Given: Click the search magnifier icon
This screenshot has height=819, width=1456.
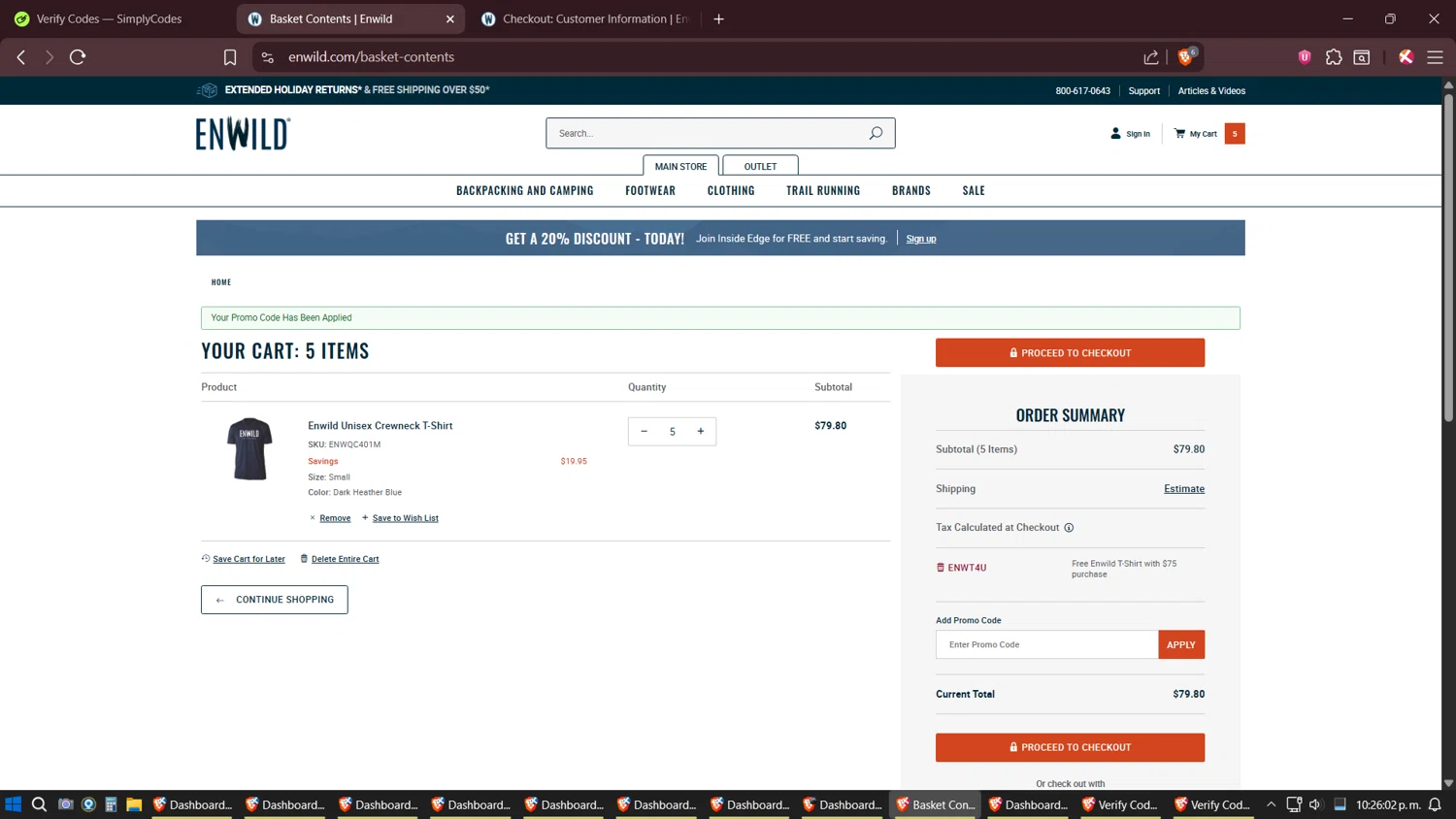Looking at the screenshot, I should tap(876, 133).
